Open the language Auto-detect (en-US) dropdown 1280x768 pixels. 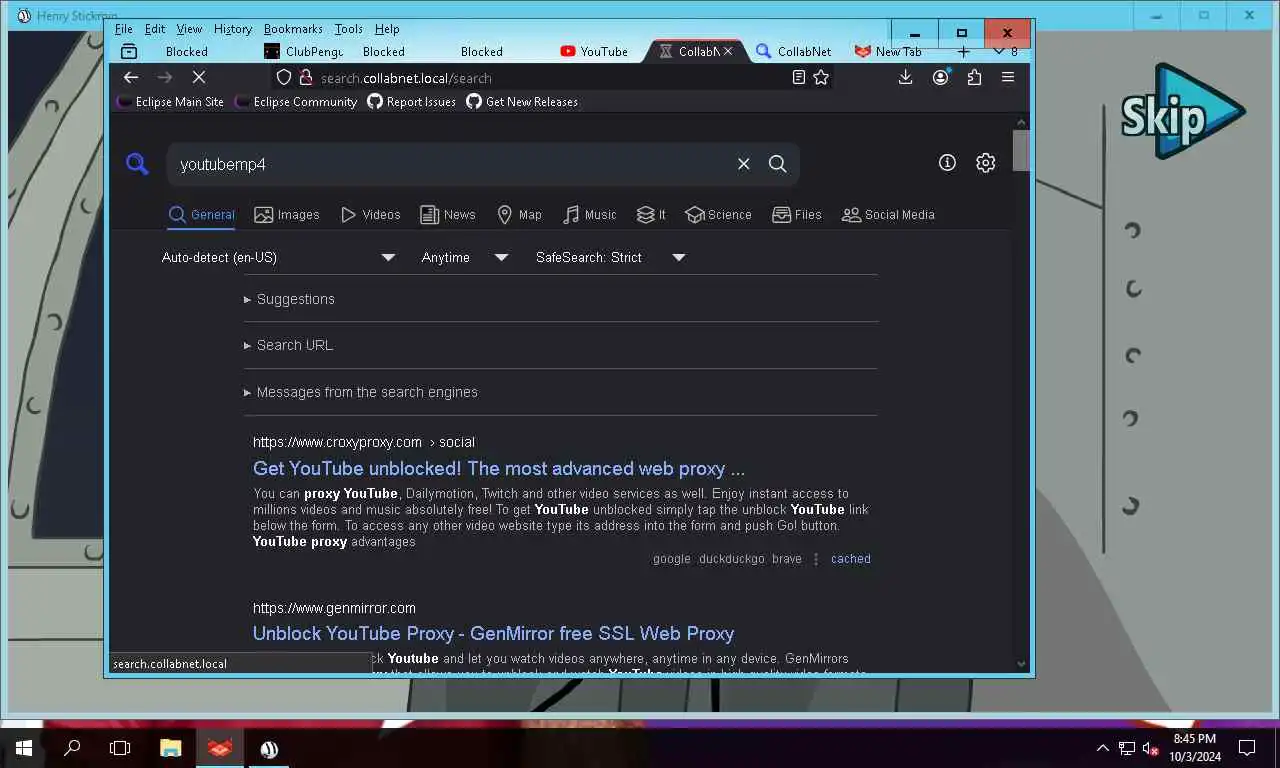coord(278,257)
